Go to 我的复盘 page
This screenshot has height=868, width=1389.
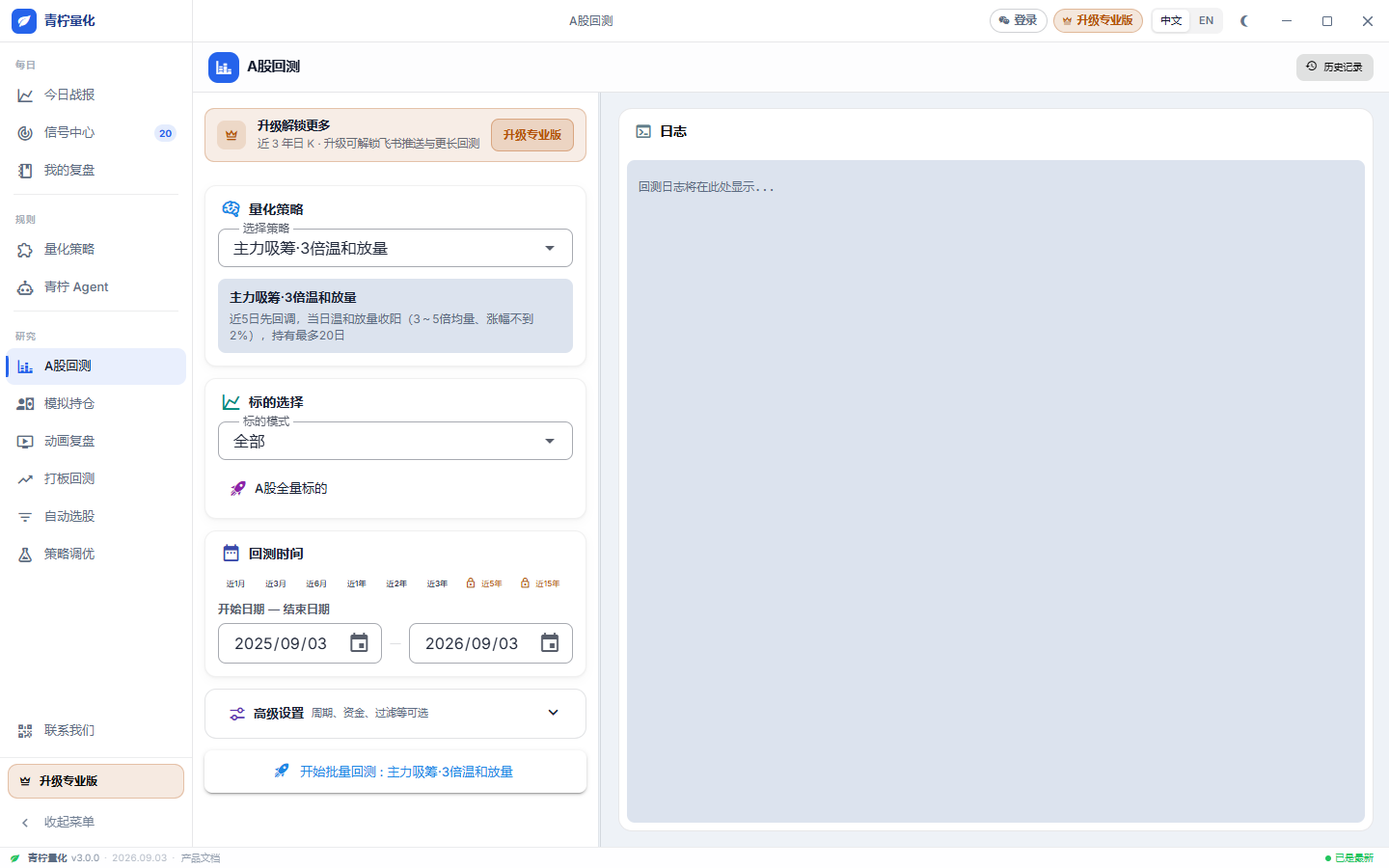[x=95, y=170]
